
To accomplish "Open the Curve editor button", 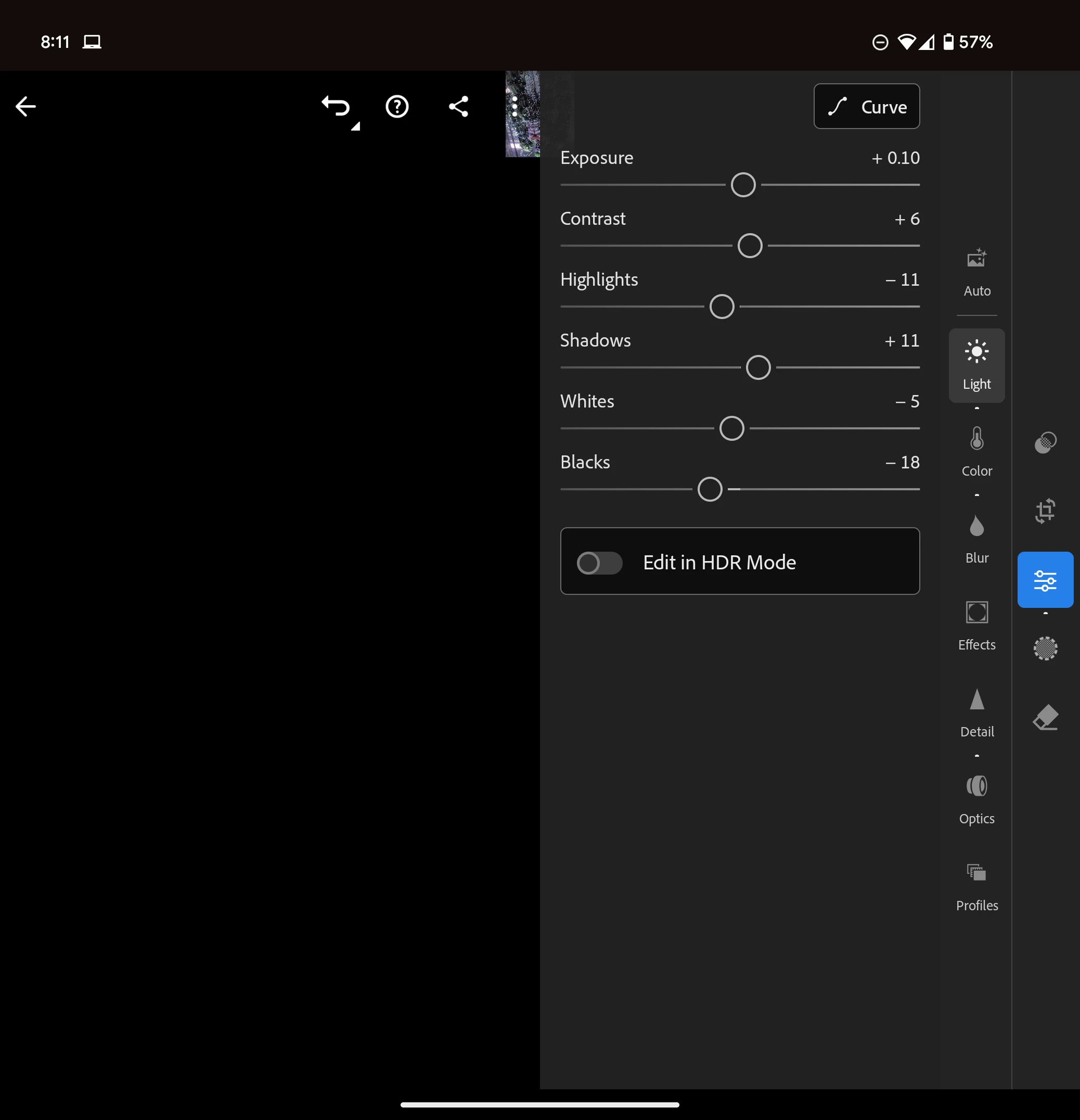I will tap(866, 106).
